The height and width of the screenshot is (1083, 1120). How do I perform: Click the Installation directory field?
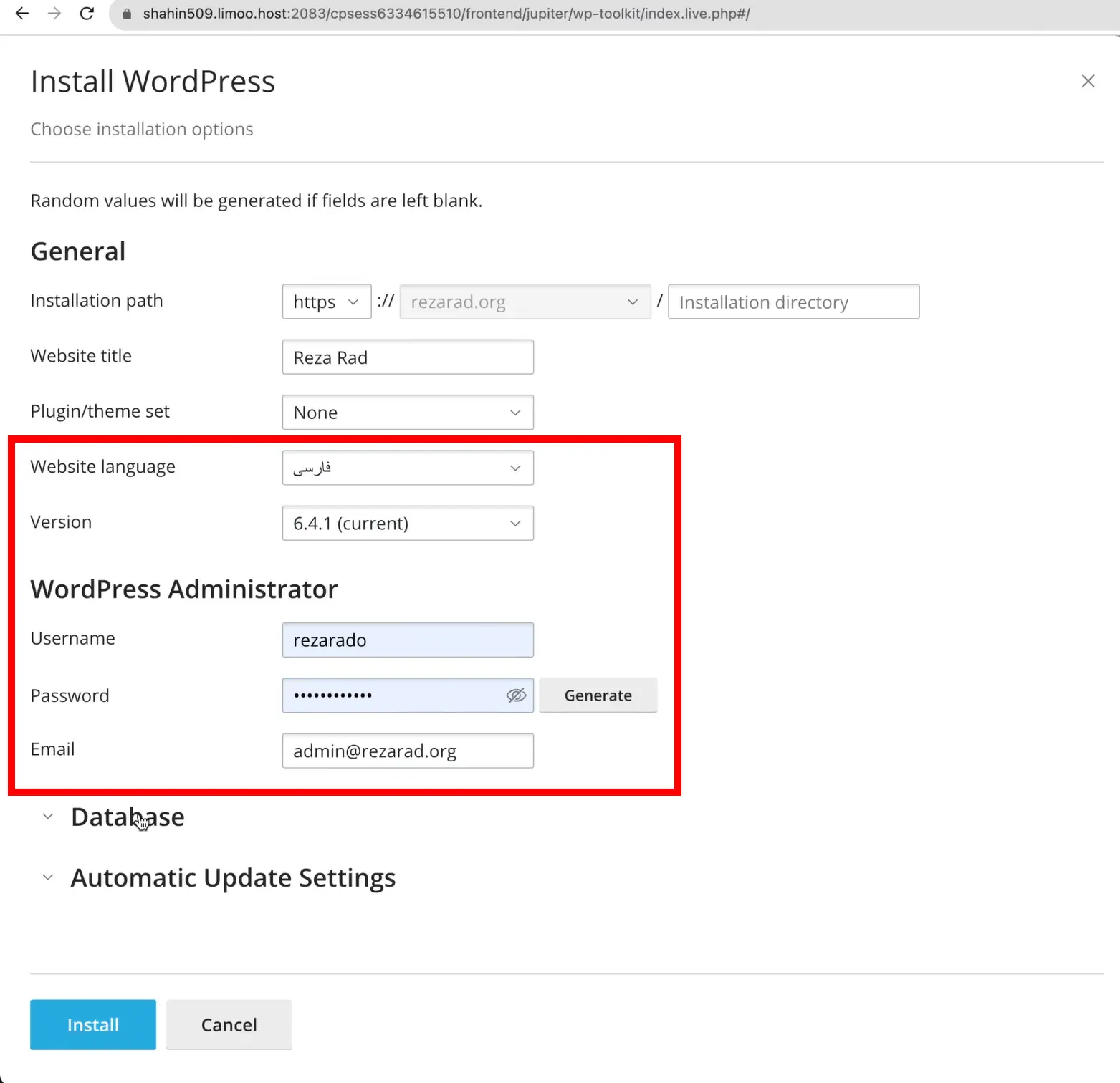point(793,302)
